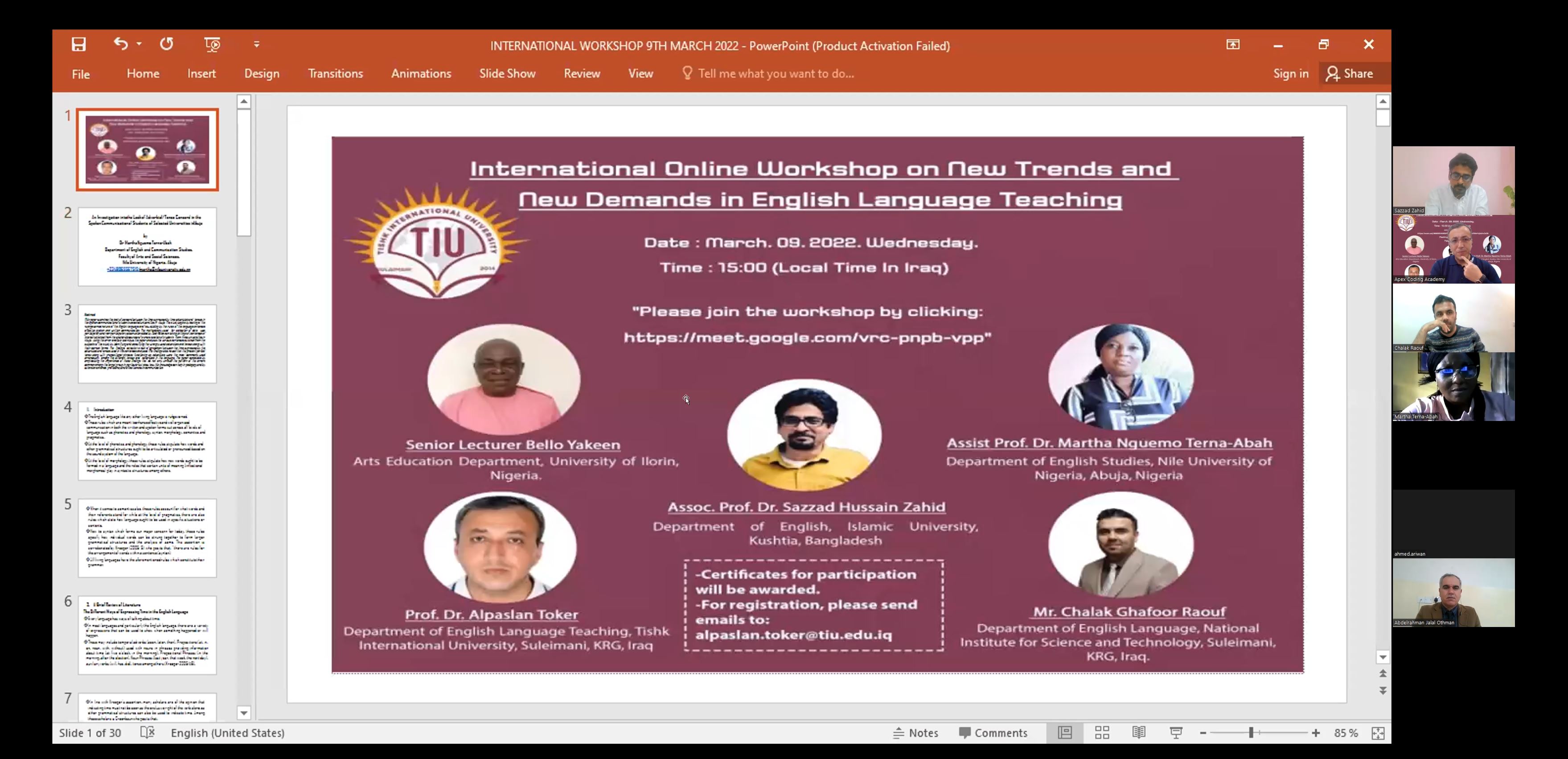Click the Share button
1568x759 pixels.
pos(1350,74)
